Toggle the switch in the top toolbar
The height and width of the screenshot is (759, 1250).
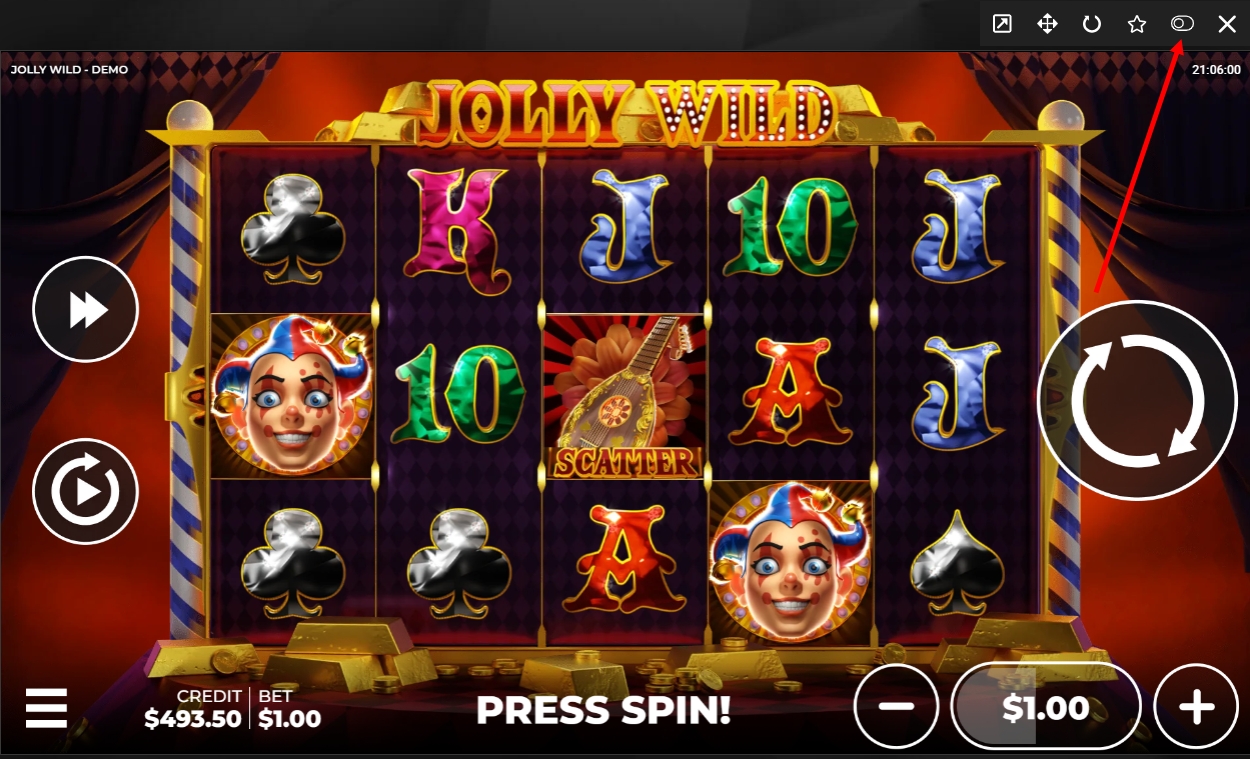pos(1182,24)
